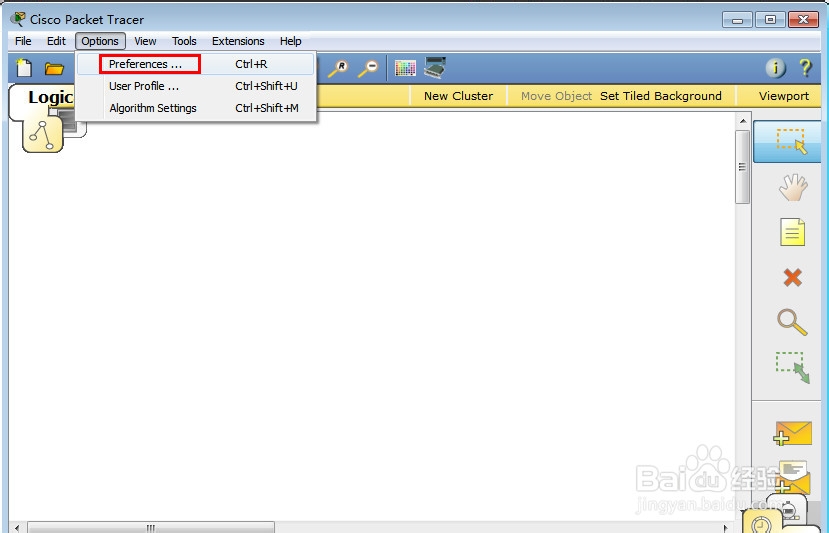829x533 pixels.
Task: Click the horizontal scrollbar thumb
Action: [151, 528]
